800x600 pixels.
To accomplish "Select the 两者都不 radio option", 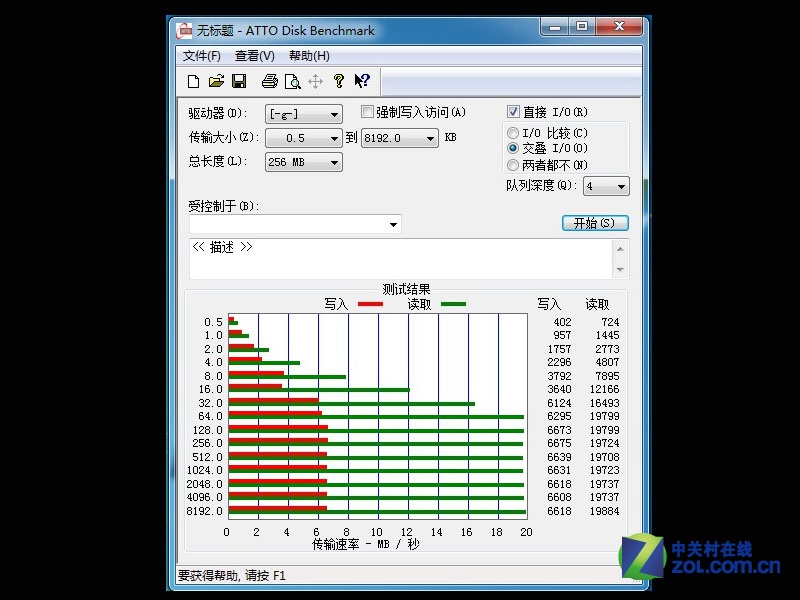I will [x=514, y=165].
